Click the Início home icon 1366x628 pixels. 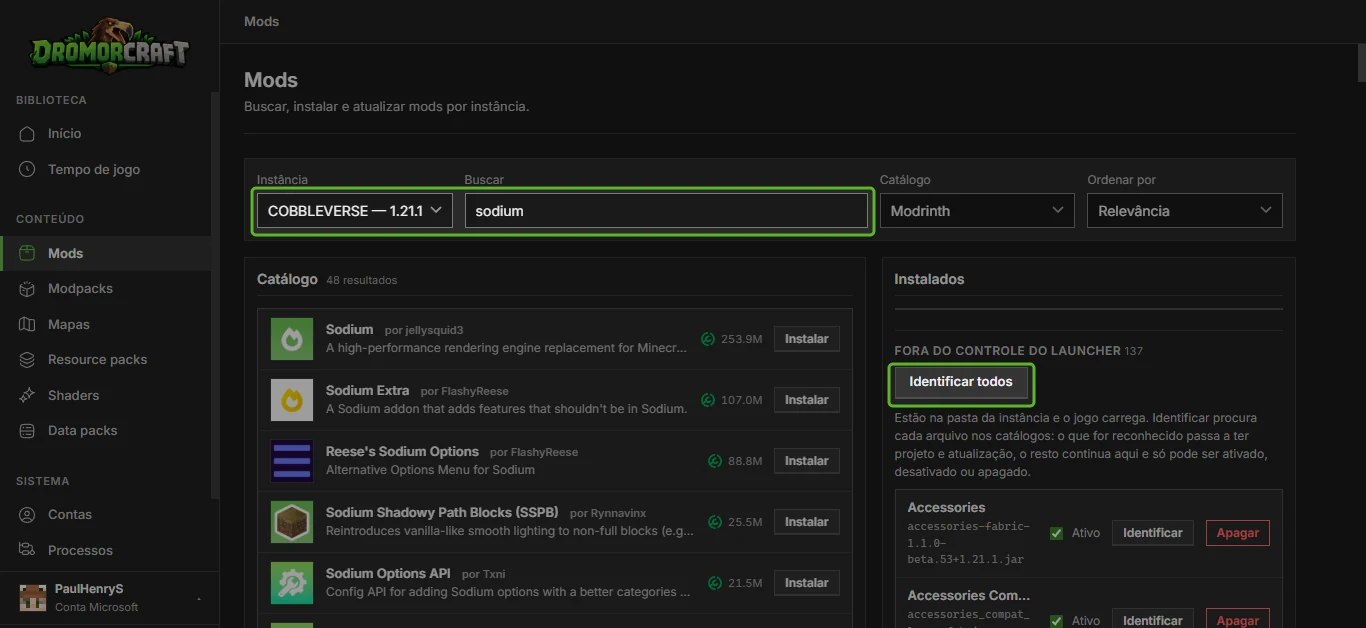pos(27,133)
